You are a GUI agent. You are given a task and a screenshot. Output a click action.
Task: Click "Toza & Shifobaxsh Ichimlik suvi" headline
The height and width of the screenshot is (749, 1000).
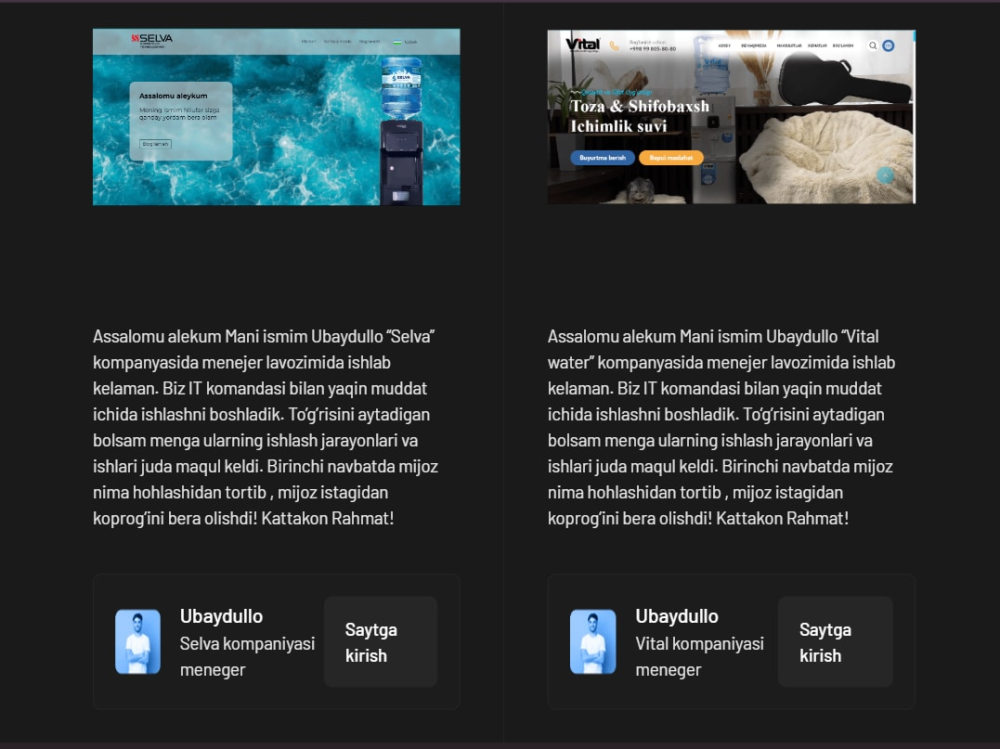639,116
